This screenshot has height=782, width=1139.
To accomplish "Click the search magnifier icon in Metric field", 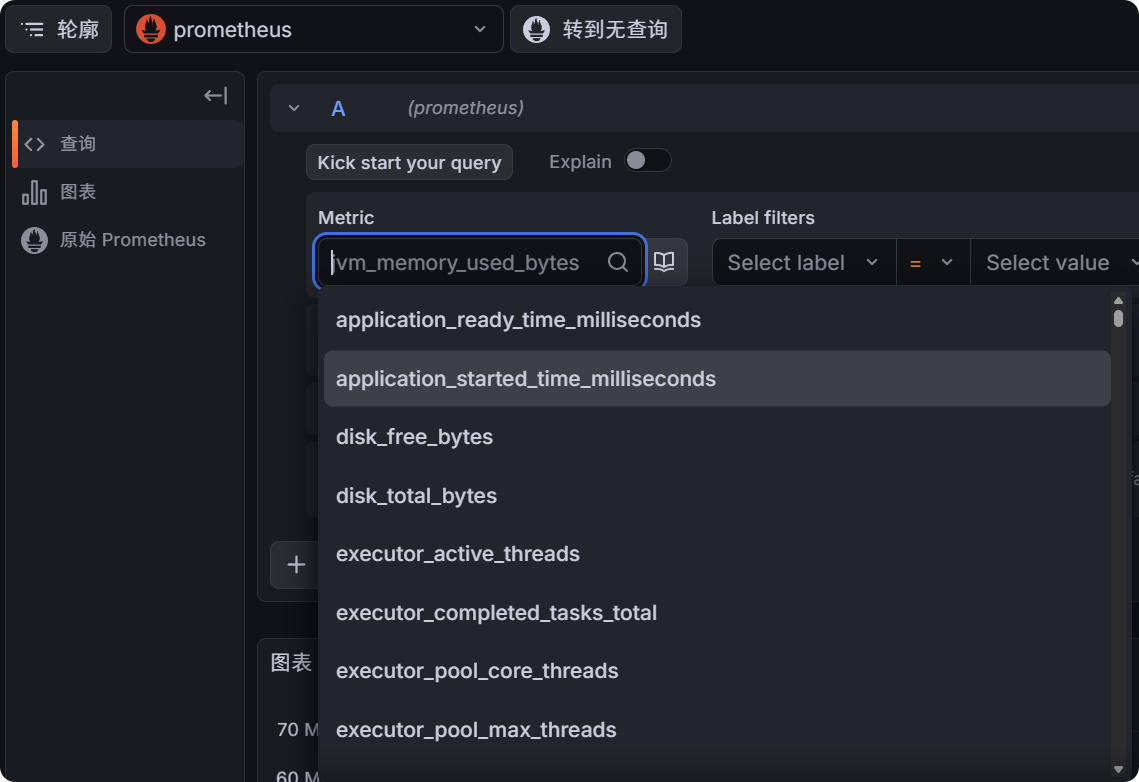I will [618, 262].
